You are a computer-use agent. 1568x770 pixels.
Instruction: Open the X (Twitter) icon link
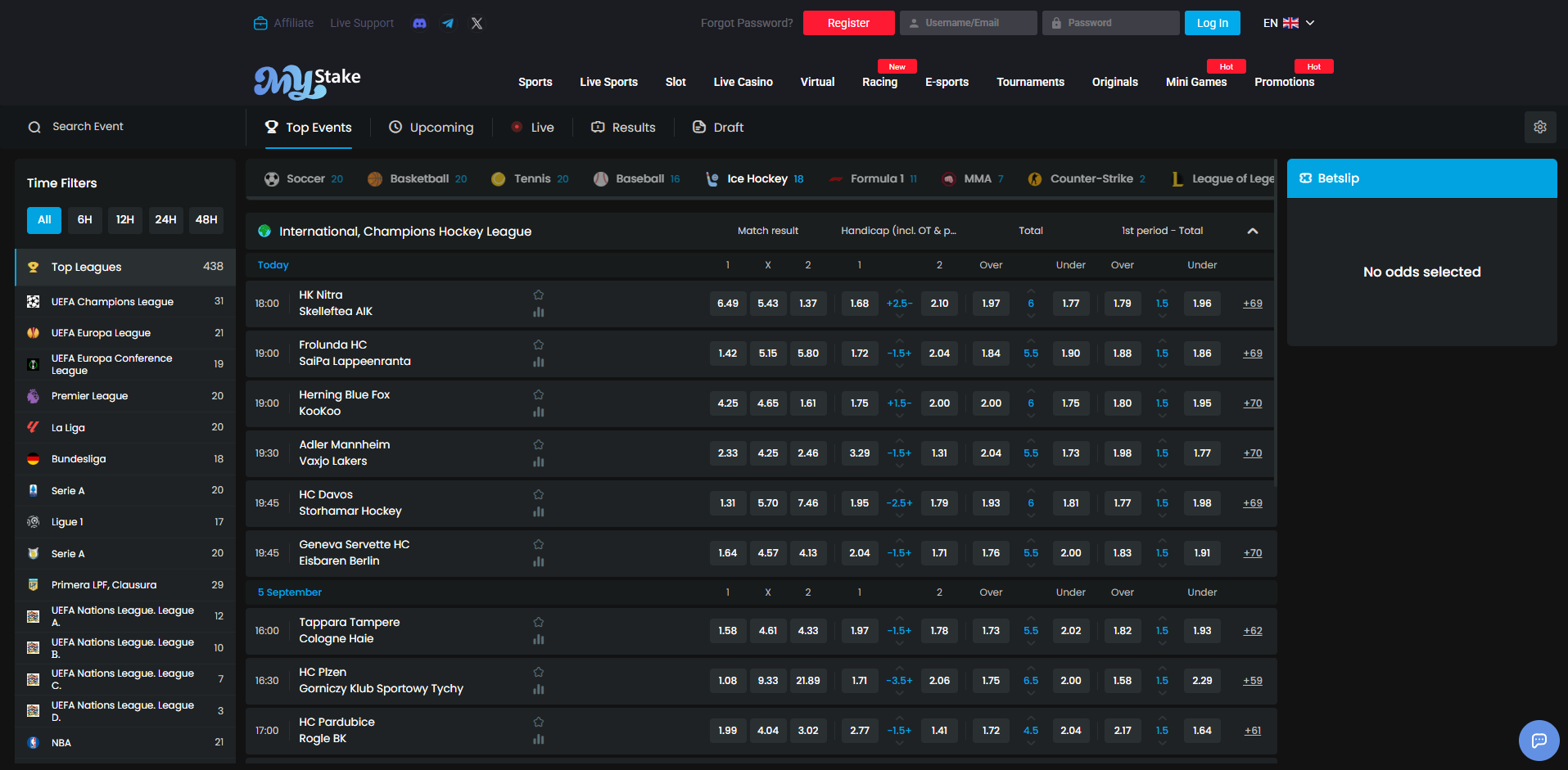(477, 23)
